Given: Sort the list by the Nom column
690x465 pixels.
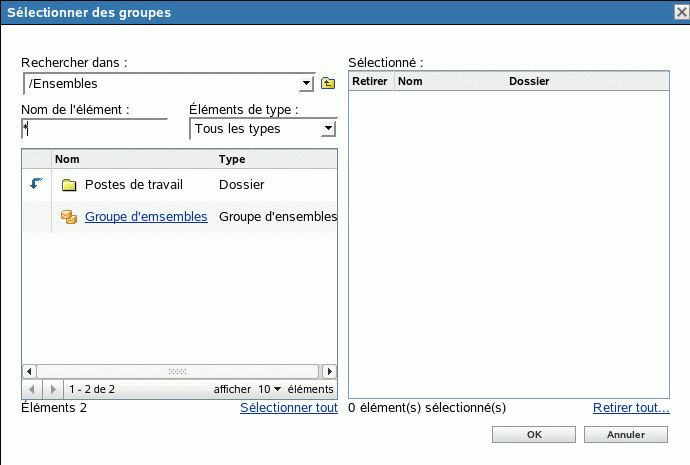Looking at the screenshot, I should [x=67, y=159].
